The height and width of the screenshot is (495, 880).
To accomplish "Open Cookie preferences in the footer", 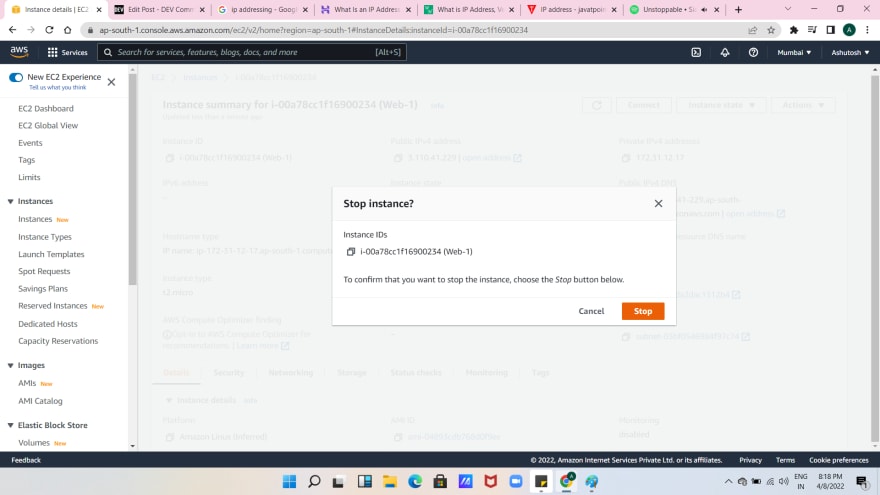I will point(838,460).
